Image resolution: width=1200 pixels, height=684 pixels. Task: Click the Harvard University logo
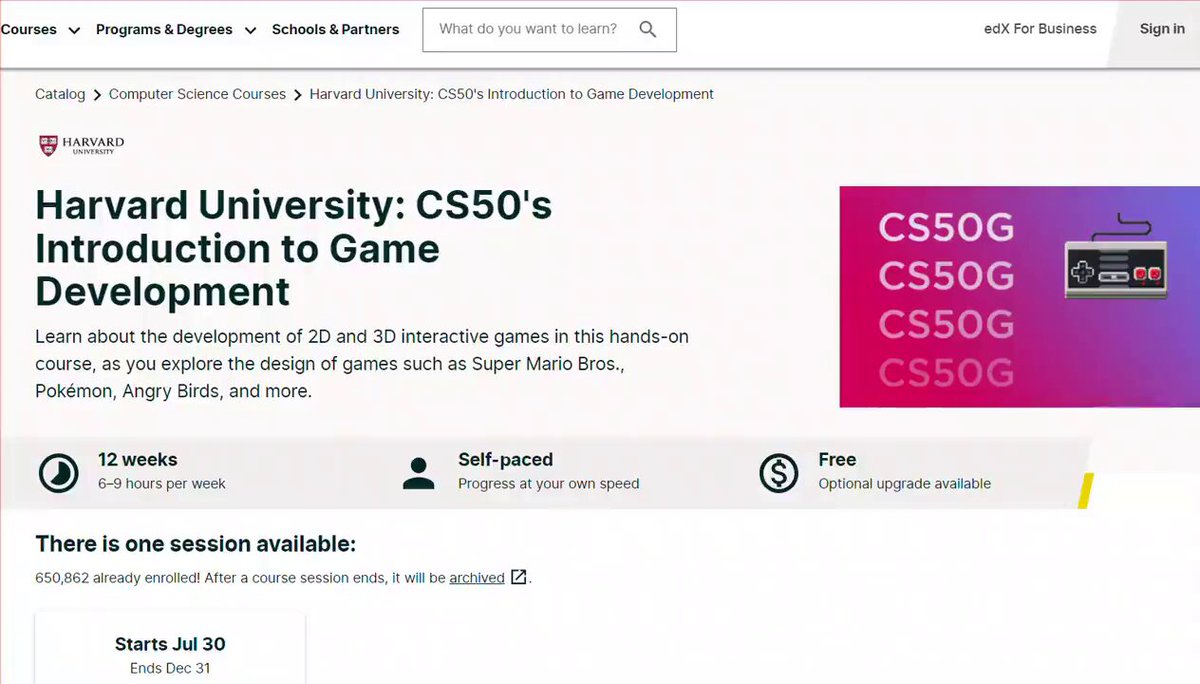point(82,146)
